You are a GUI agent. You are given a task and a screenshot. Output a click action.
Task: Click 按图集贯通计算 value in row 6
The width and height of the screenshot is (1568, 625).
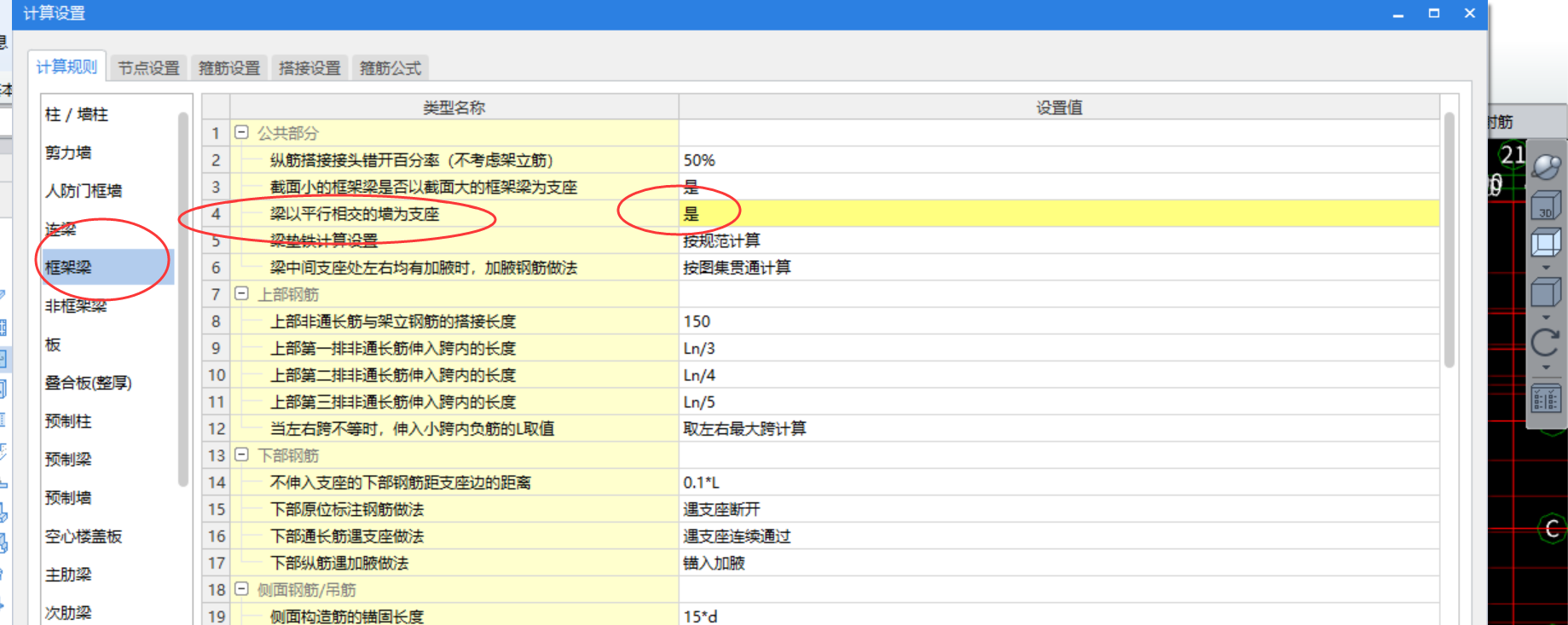point(737,268)
